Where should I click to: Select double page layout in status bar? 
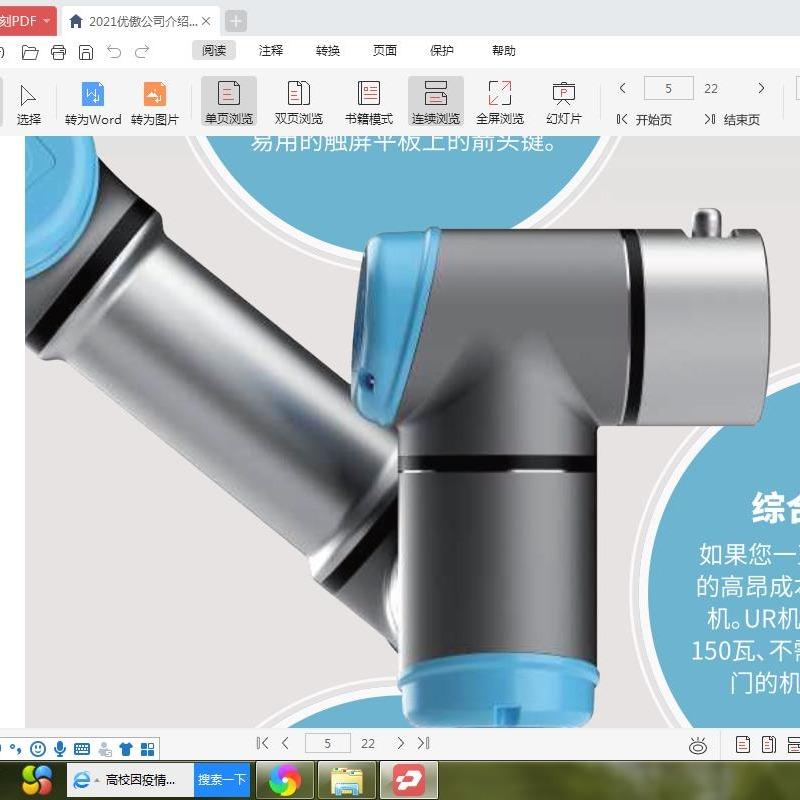(x=768, y=745)
